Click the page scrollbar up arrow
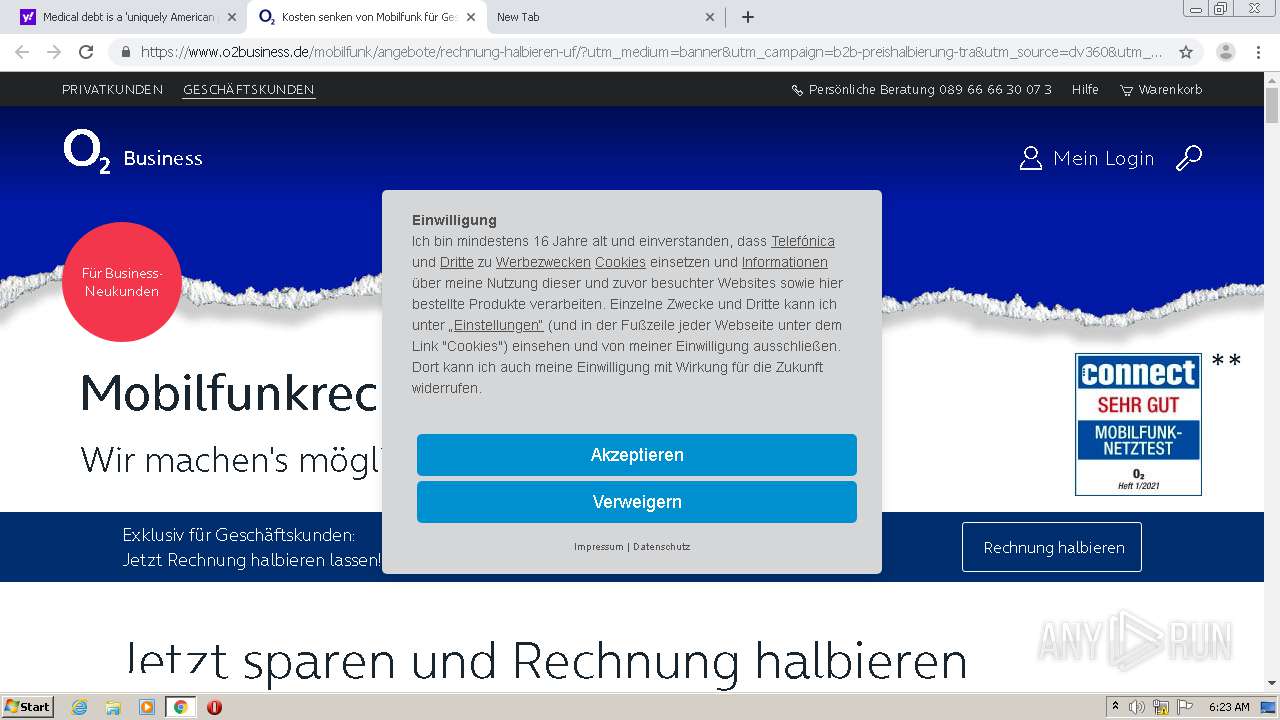The image size is (1280, 720). (1272, 81)
